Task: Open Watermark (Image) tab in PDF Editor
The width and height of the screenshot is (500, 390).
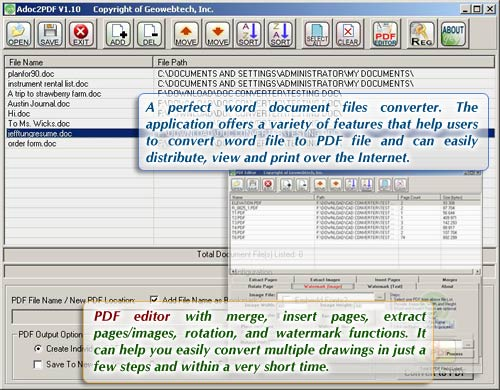Action: [324, 286]
